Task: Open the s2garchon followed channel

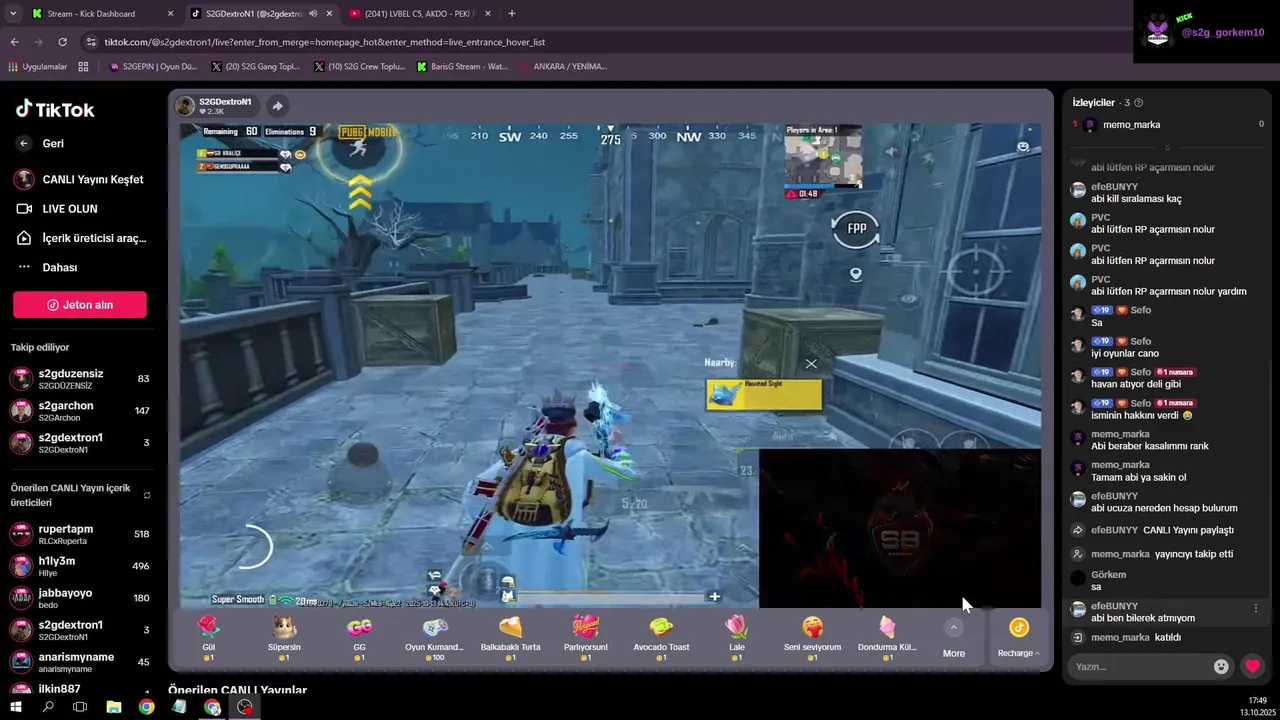Action: click(x=80, y=411)
